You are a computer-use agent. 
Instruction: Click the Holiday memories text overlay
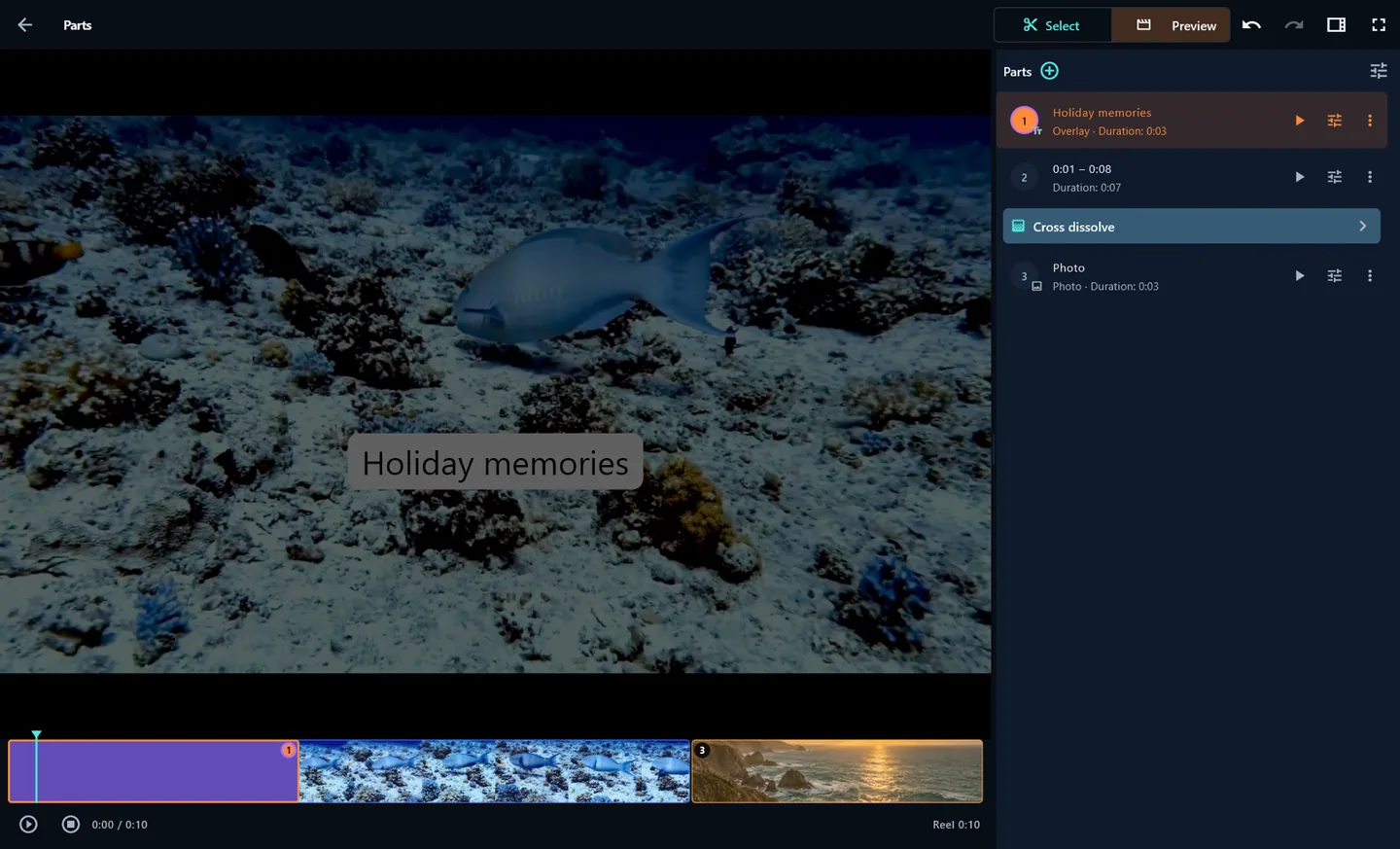(x=495, y=462)
